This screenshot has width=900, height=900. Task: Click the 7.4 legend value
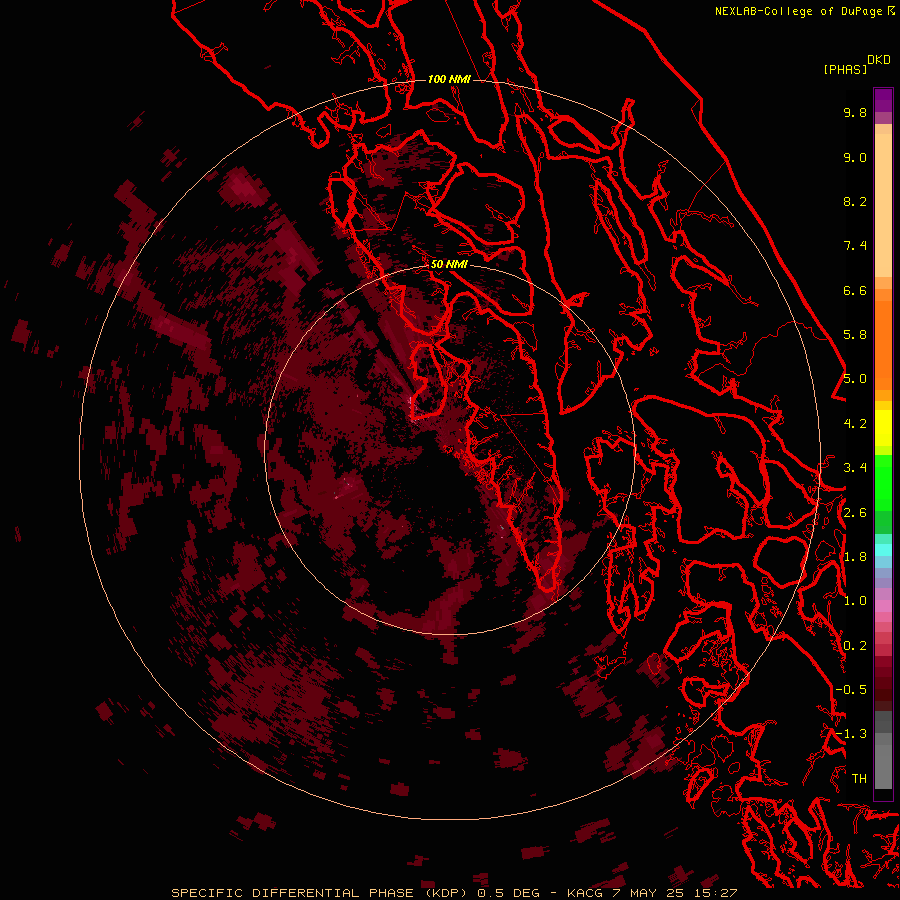(x=855, y=246)
